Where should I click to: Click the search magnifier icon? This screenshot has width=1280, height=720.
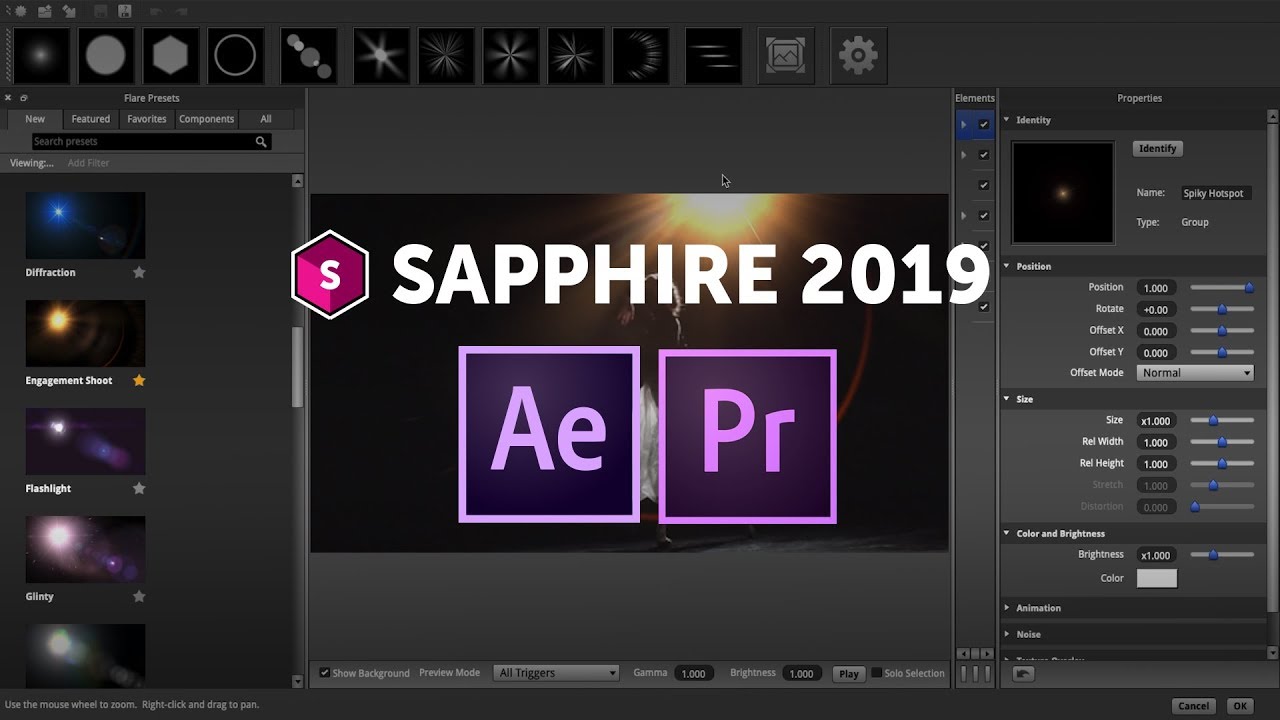(261, 142)
